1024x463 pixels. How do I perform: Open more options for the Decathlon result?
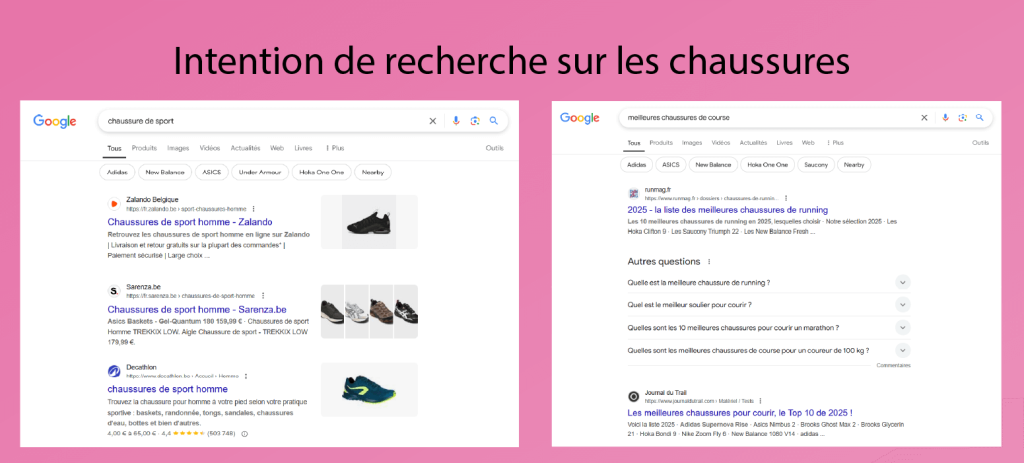click(x=246, y=376)
